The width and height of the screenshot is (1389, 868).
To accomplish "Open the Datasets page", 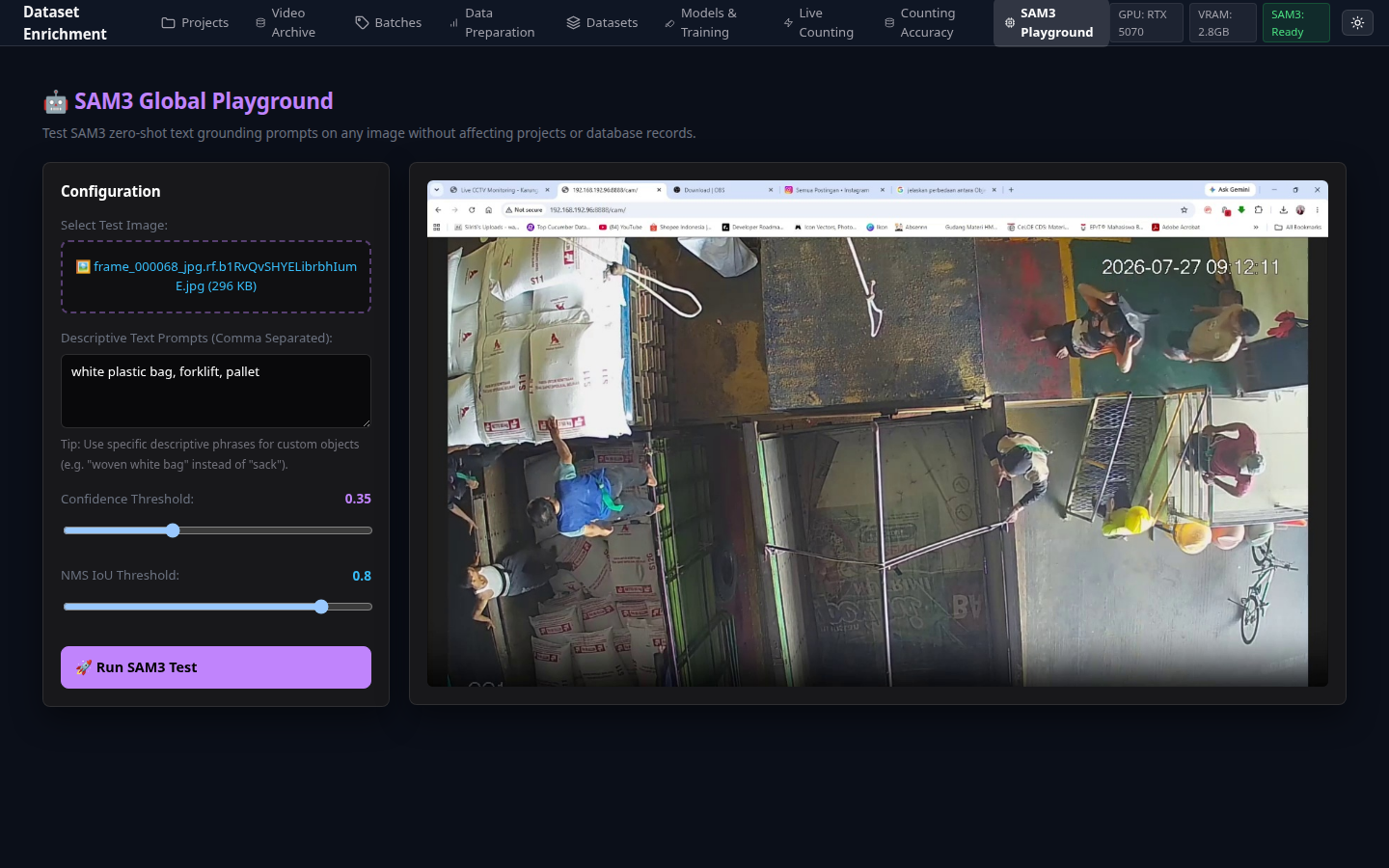I will [602, 23].
